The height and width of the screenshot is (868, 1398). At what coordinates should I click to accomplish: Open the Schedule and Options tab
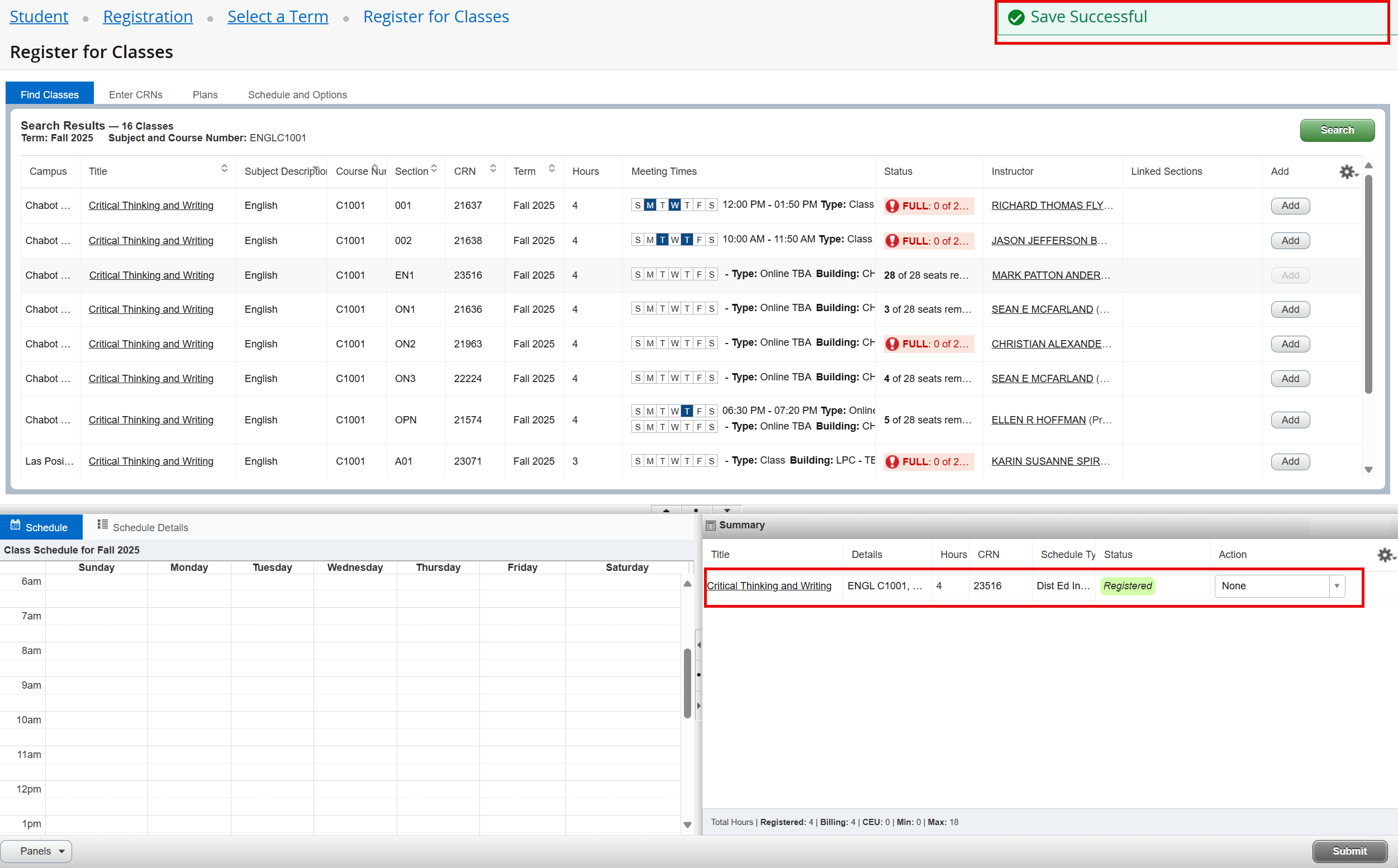[297, 95]
